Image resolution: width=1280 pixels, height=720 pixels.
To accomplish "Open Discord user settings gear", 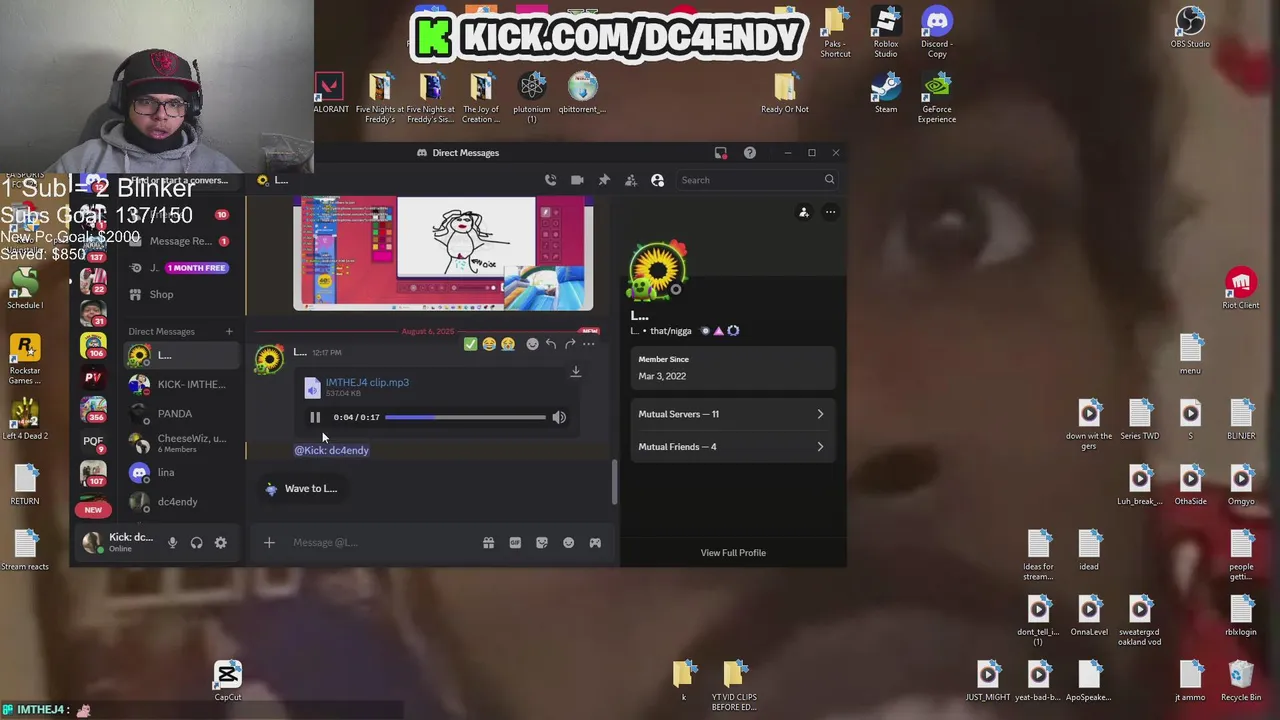I will click(x=220, y=543).
